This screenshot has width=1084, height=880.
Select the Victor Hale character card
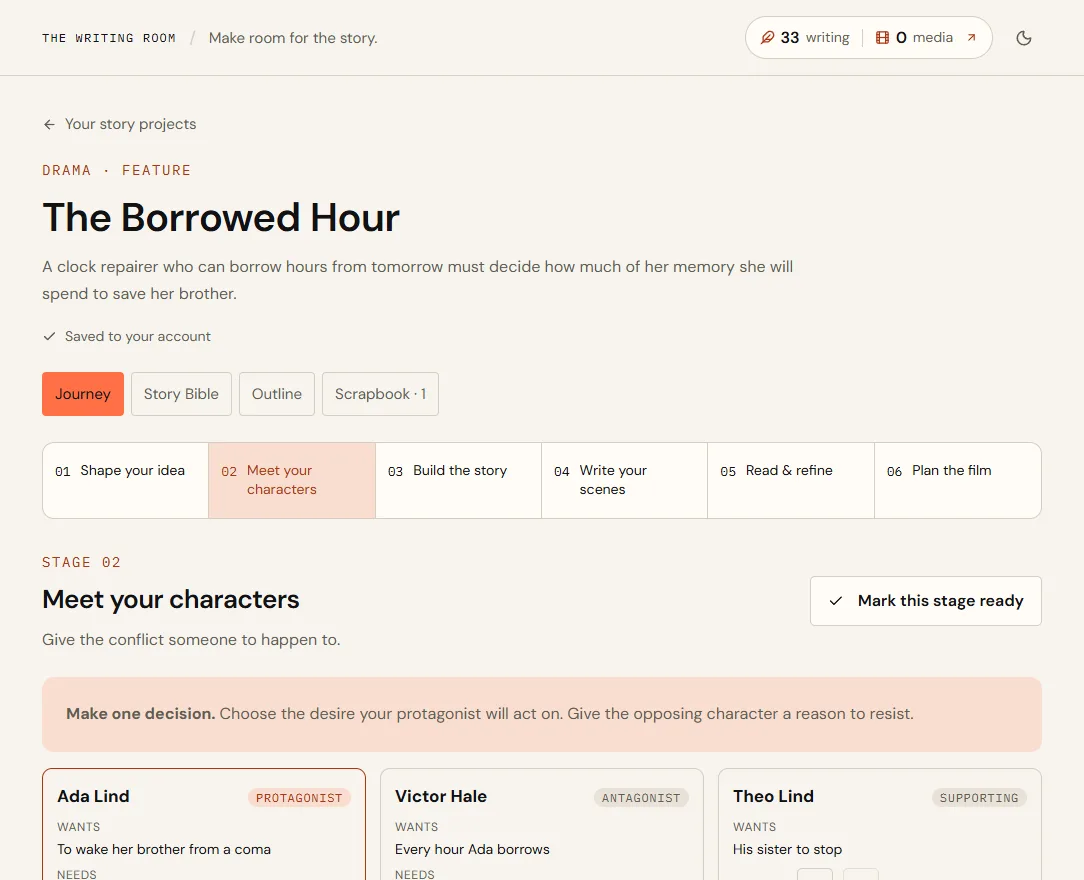(x=542, y=824)
